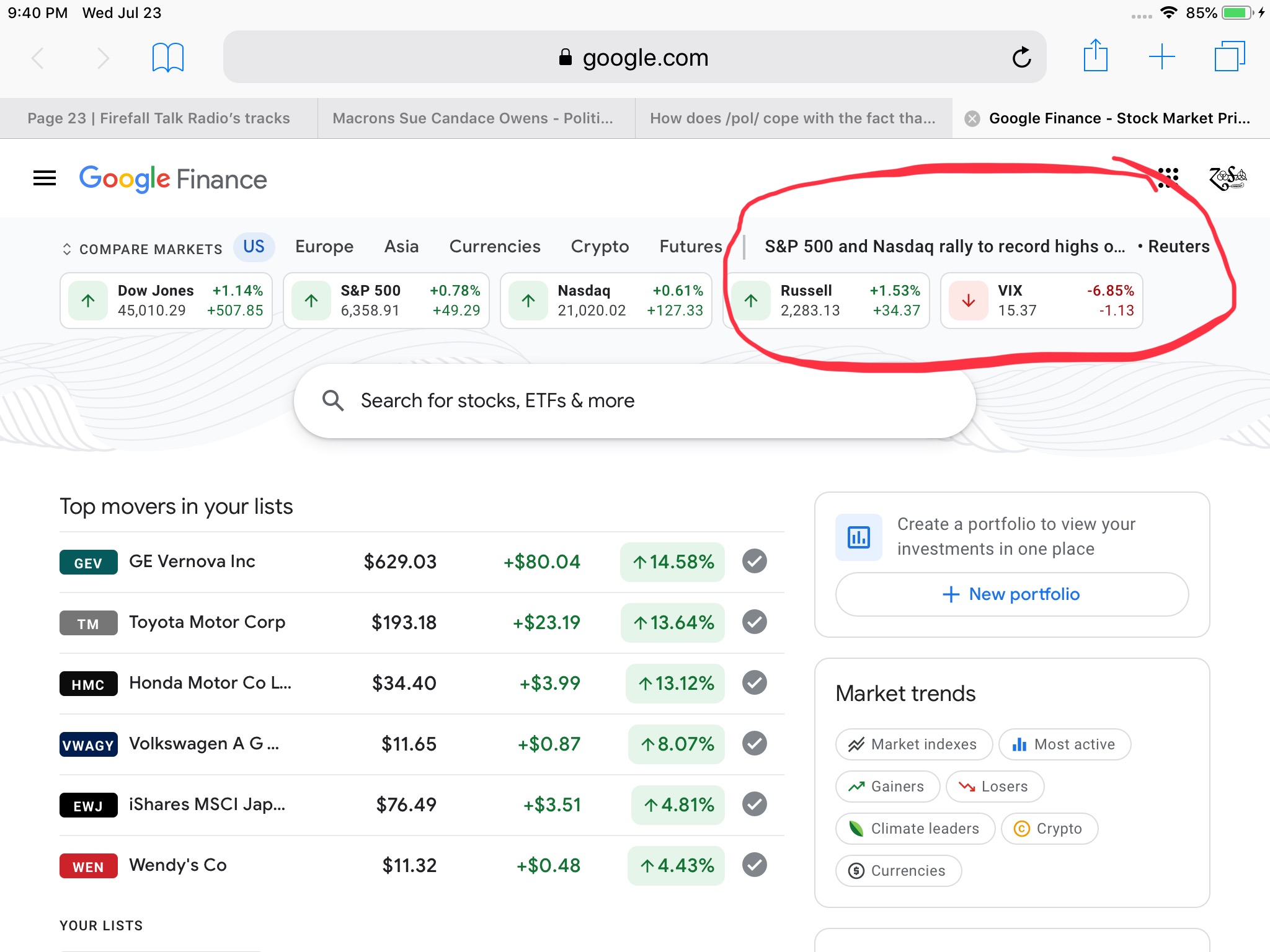Click the portfolio chart icon

[x=858, y=537]
